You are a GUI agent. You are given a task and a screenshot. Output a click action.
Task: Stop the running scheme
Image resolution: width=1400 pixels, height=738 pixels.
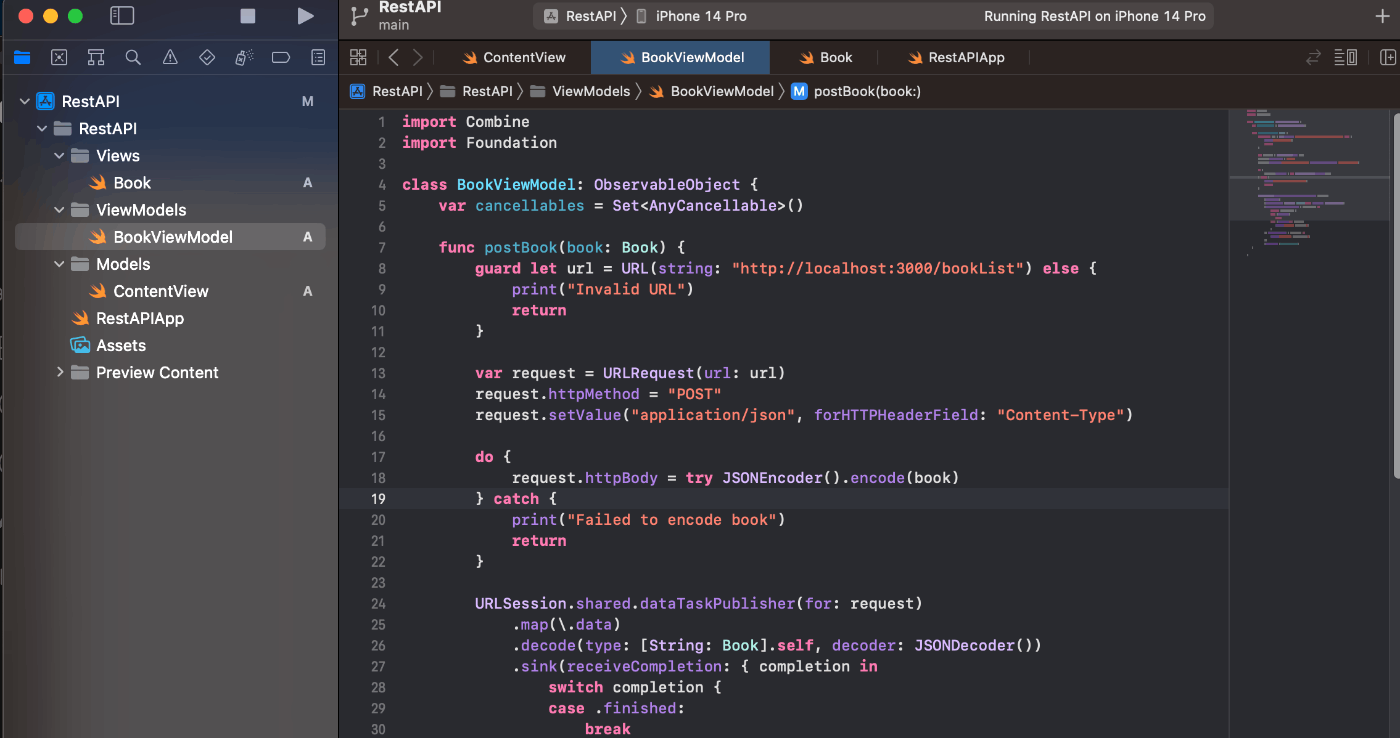pyautogui.click(x=248, y=16)
